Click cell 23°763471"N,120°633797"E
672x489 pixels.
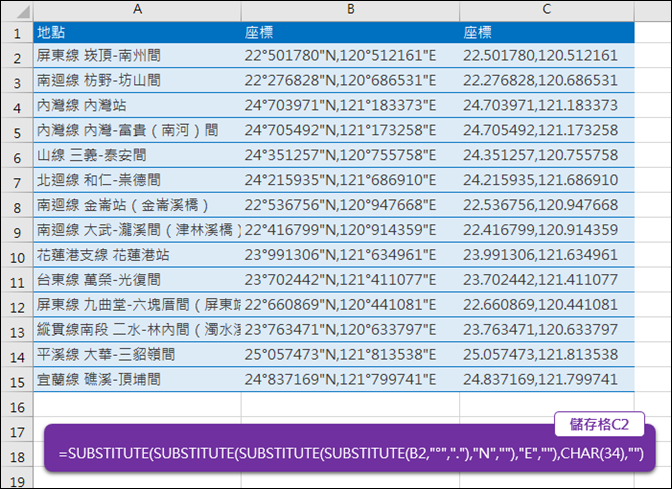(351, 329)
